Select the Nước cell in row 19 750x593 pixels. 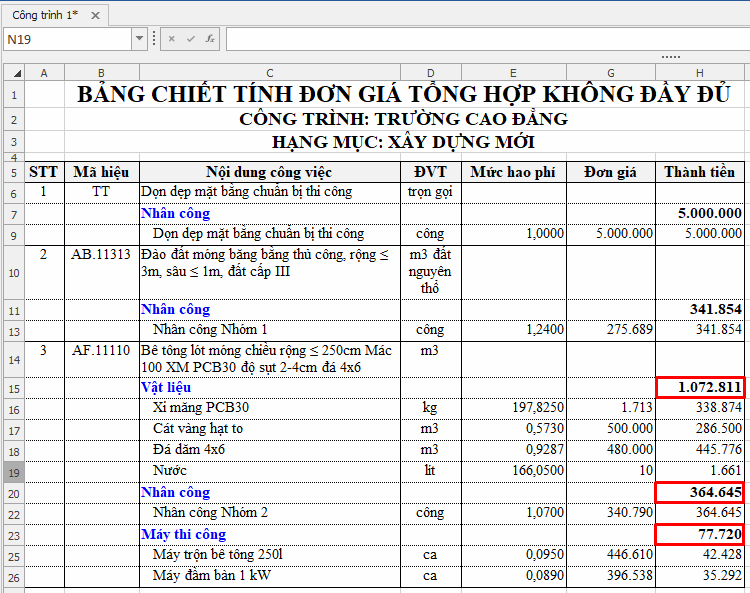coord(270,472)
